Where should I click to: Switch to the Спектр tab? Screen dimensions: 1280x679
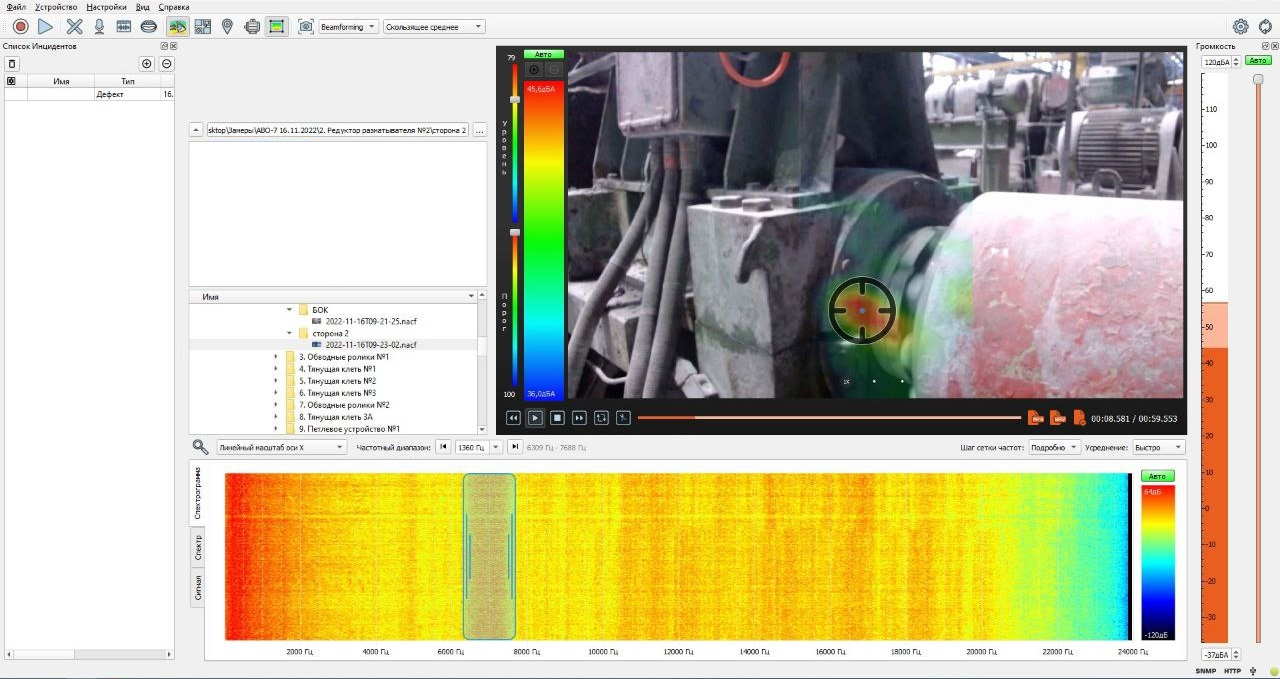coord(197,545)
